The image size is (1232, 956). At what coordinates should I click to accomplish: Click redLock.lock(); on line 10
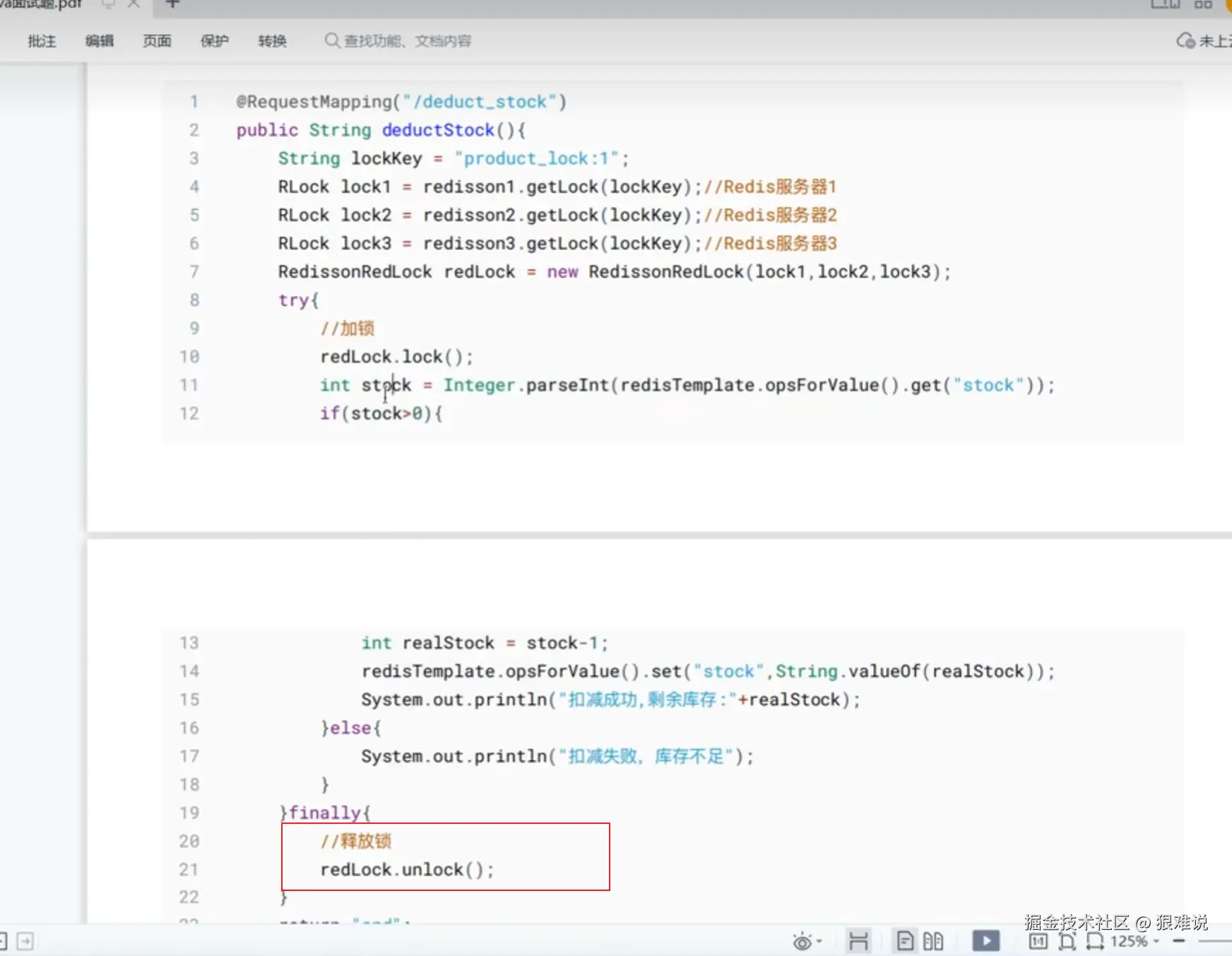(x=396, y=356)
